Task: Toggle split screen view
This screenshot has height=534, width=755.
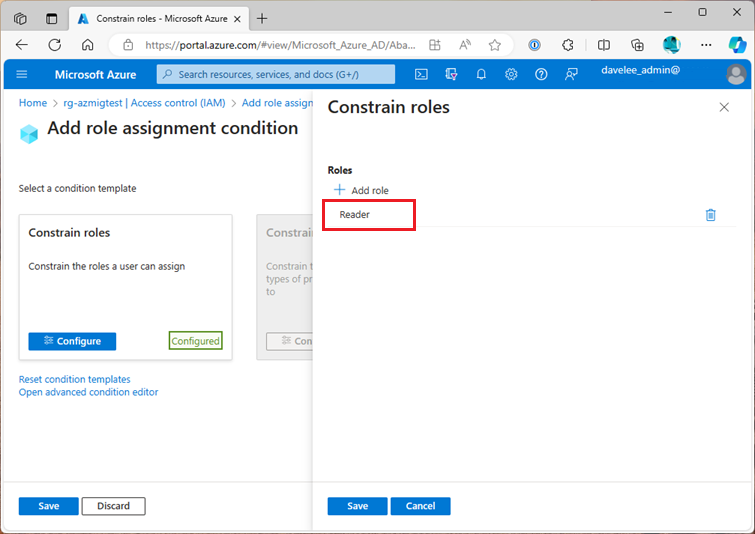Action: tap(604, 45)
